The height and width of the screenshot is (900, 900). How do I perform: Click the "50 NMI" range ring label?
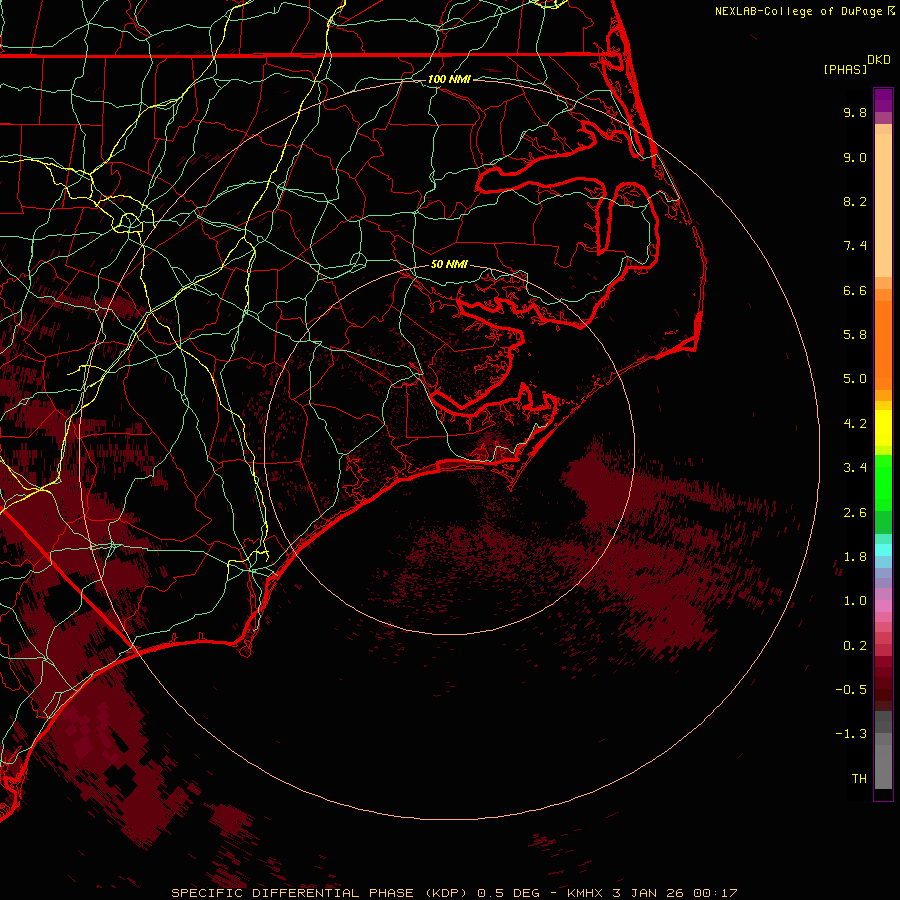coord(449,264)
